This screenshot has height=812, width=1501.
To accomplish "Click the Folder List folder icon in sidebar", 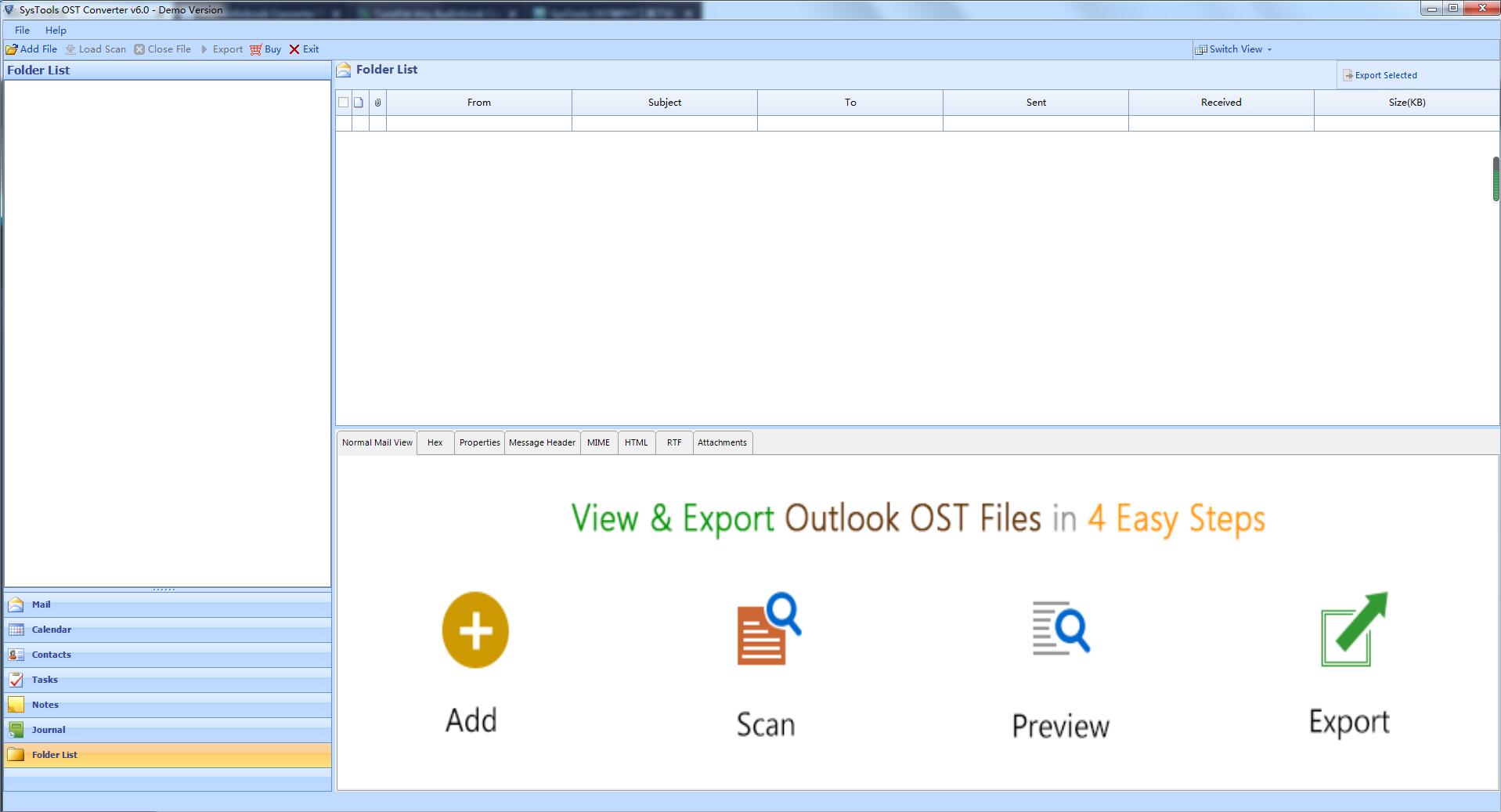I will click(16, 755).
